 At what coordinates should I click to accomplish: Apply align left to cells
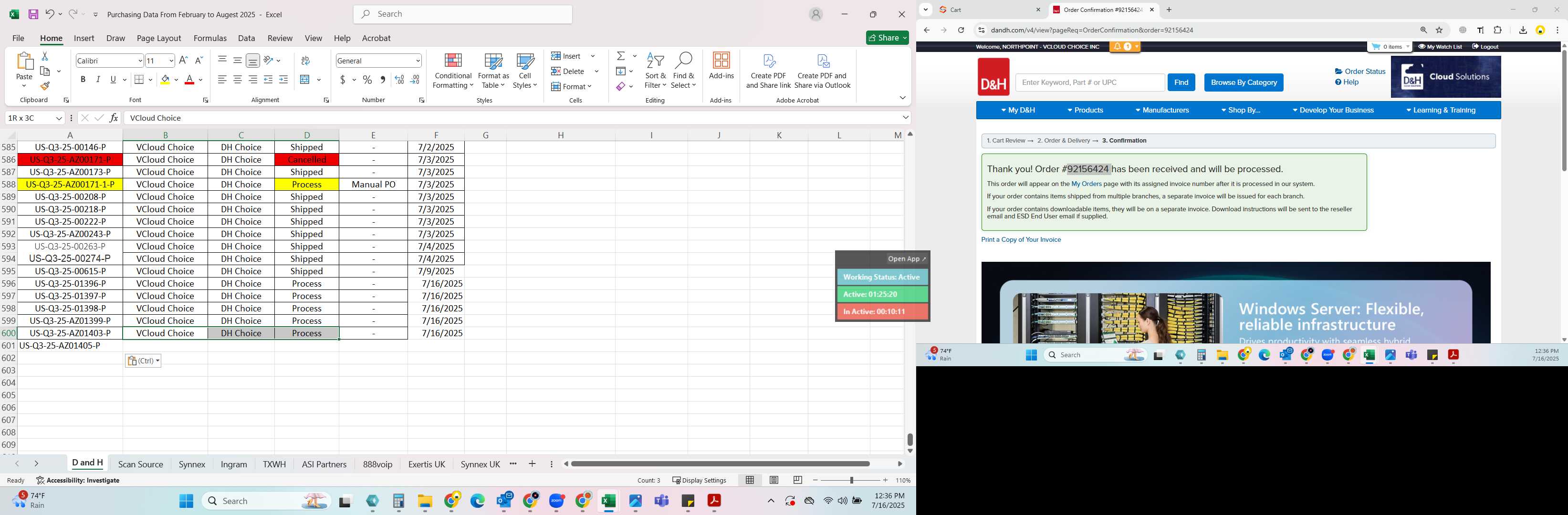(x=222, y=80)
